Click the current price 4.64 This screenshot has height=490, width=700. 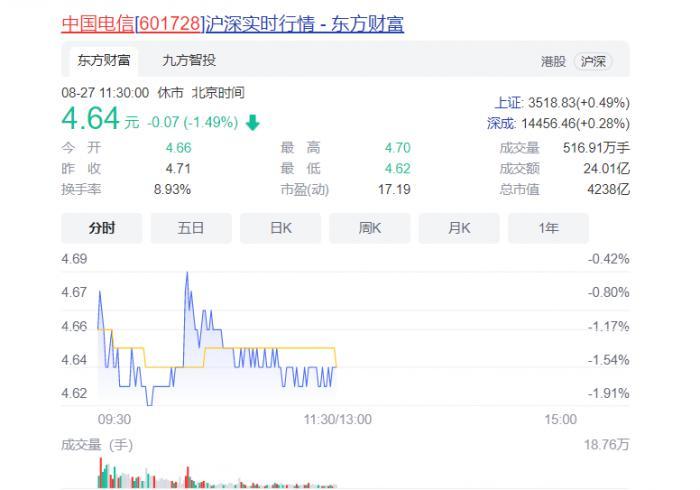coord(91,119)
